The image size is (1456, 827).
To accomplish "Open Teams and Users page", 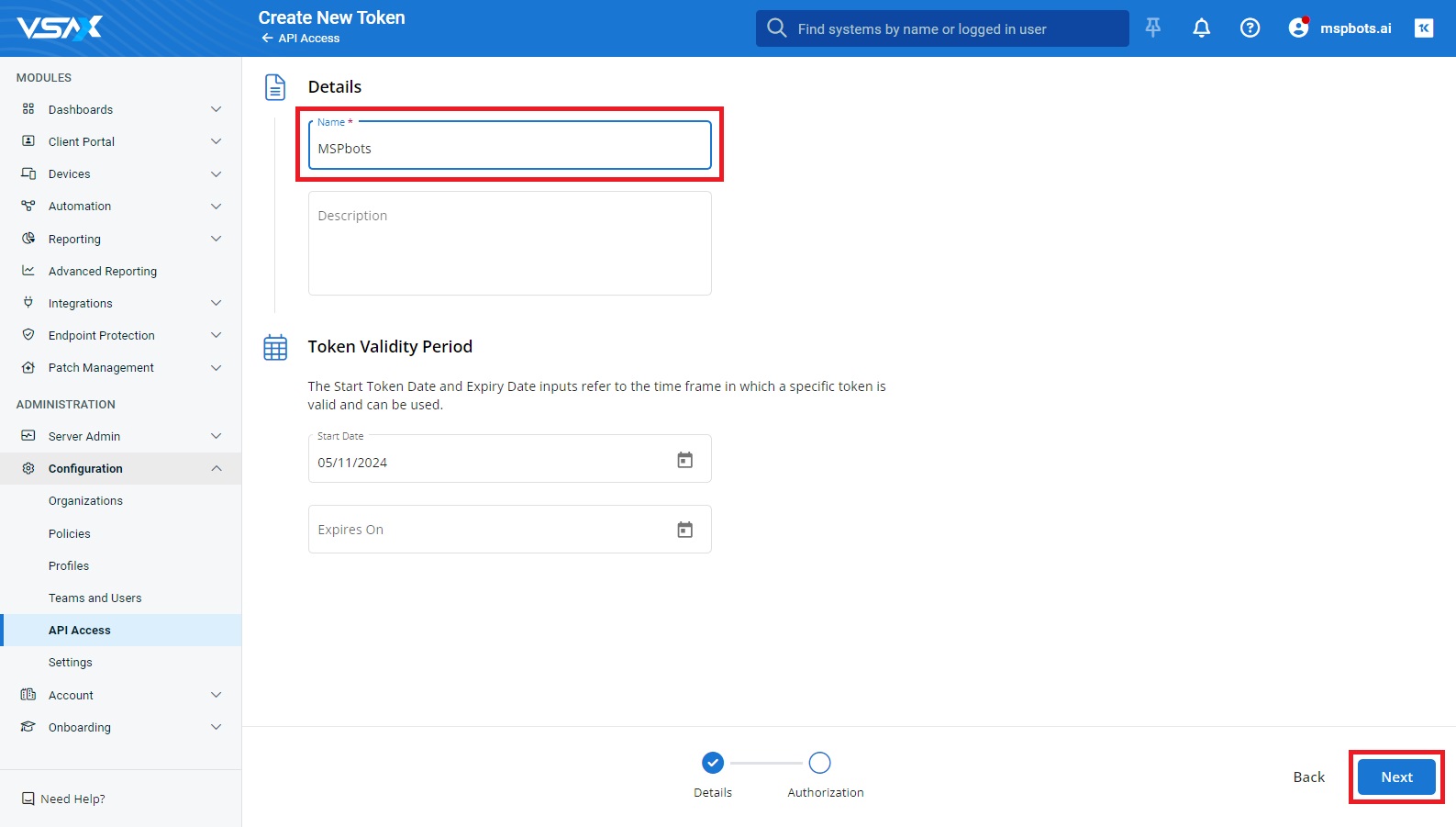I will pos(95,598).
